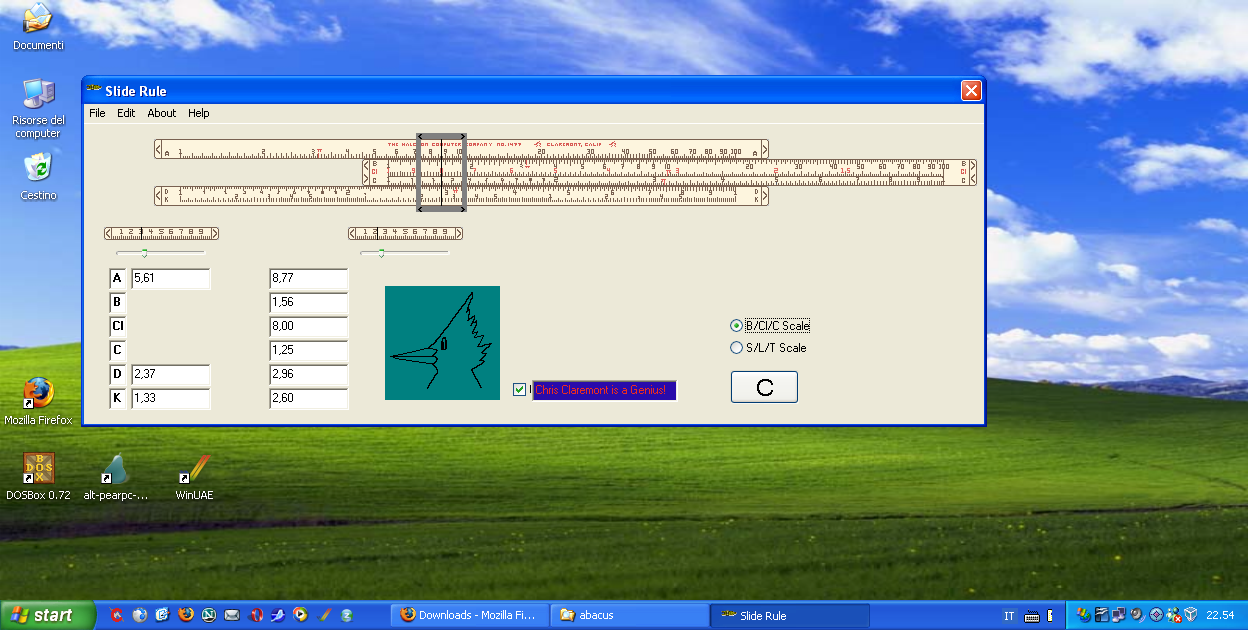The height and width of the screenshot is (630, 1248).
Task: Launch Firefox from the quick launch bar
Action: (186, 615)
